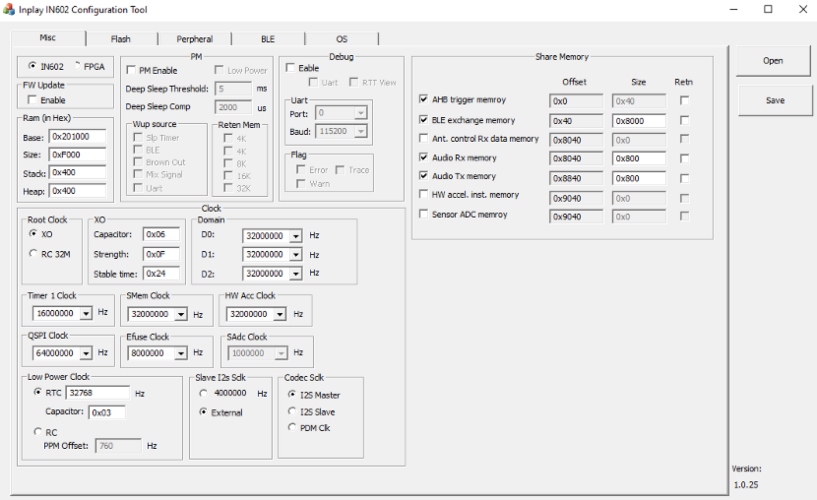
Task: Uncheck BLE exchange memory checkbox
Action: [x=424, y=120]
